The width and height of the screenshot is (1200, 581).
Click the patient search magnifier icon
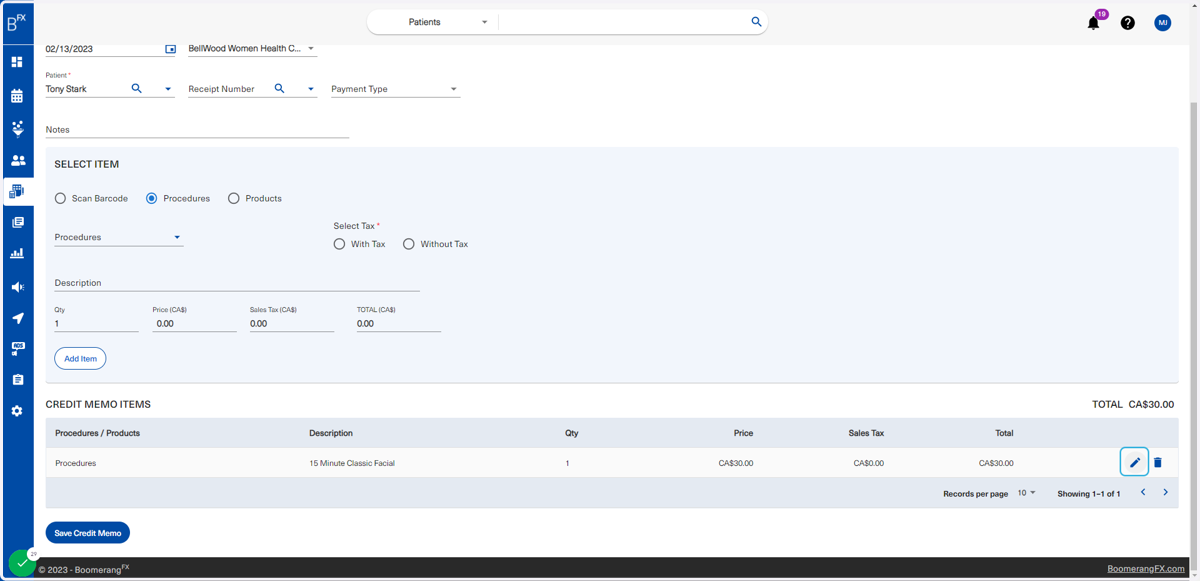137,89
